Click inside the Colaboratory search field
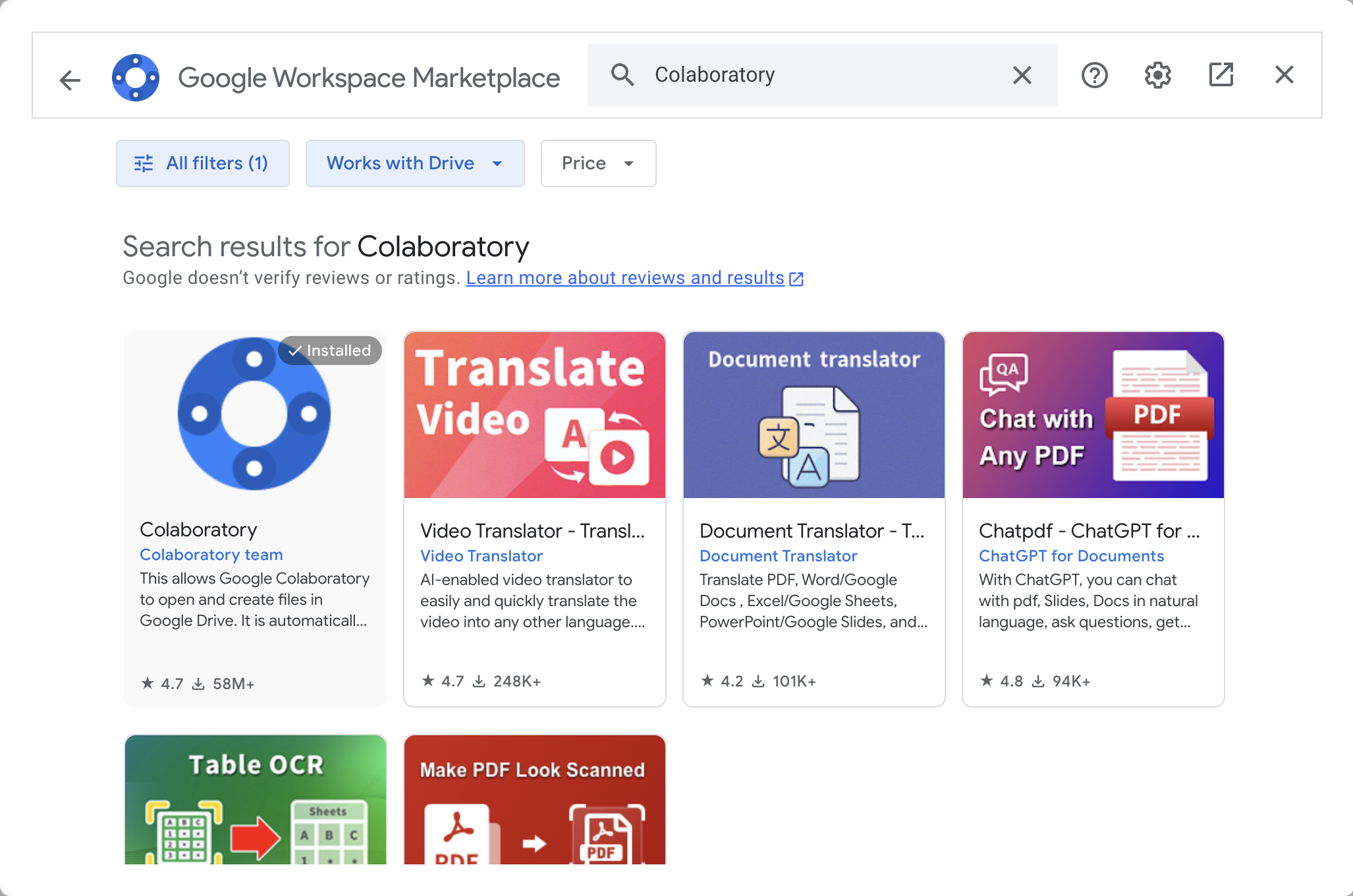Screen dimensions: 1353x896 click(823, 75)
